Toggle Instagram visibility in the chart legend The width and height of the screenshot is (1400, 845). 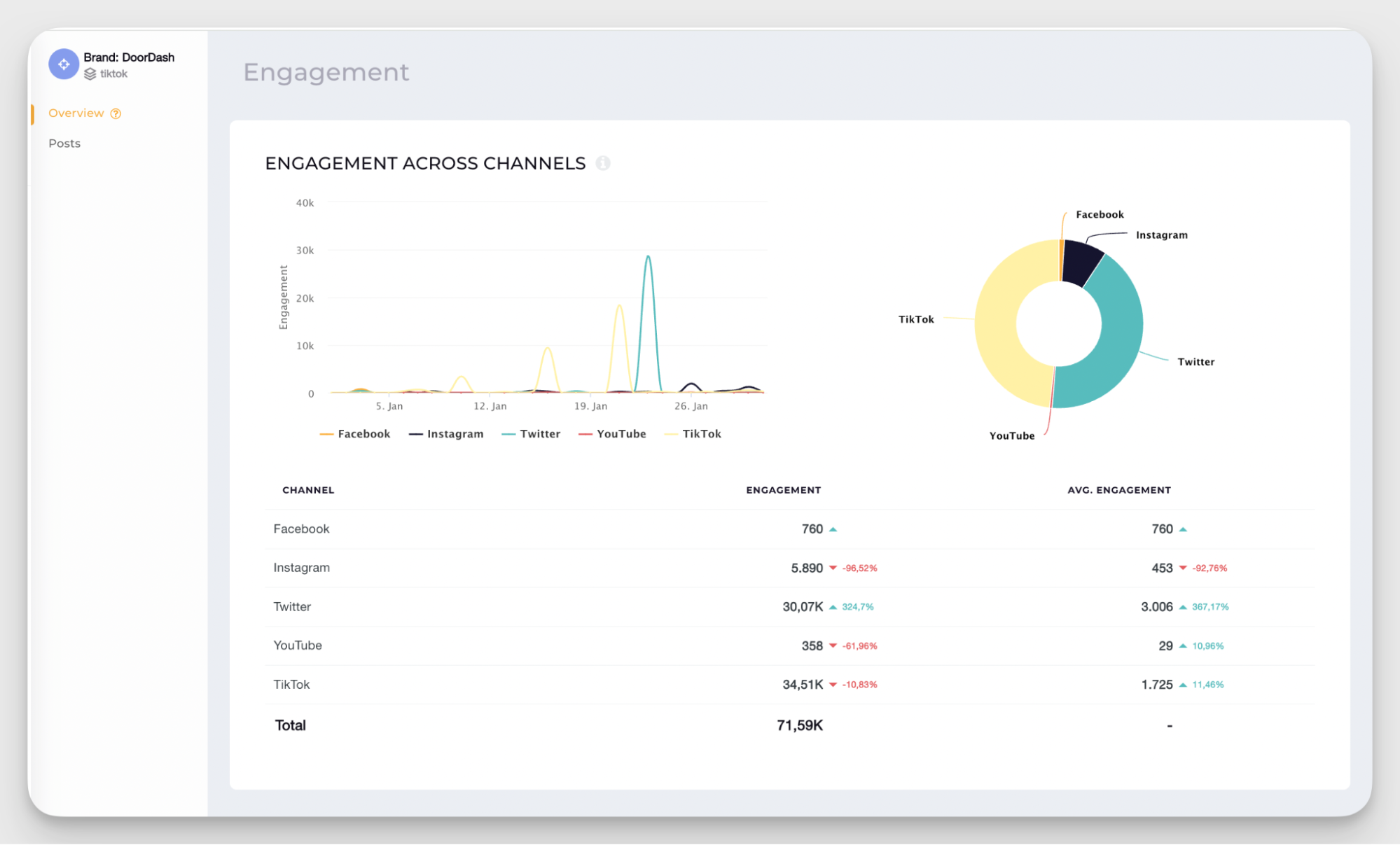click(454, 433)
